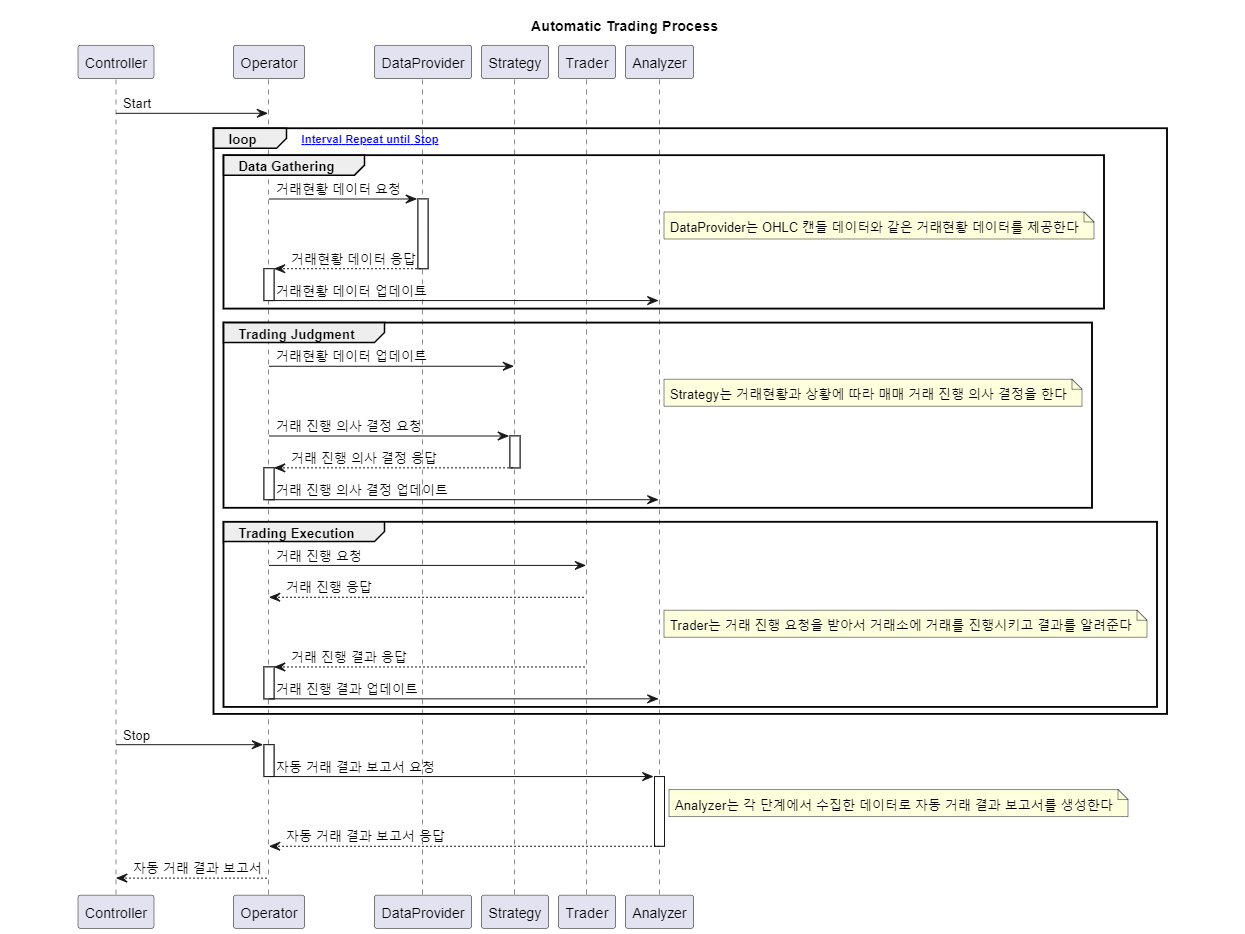This screenshot has height=934, width=1245.
Task: Select the Controller lifeline box at top
Action: (x=115, y=61)
